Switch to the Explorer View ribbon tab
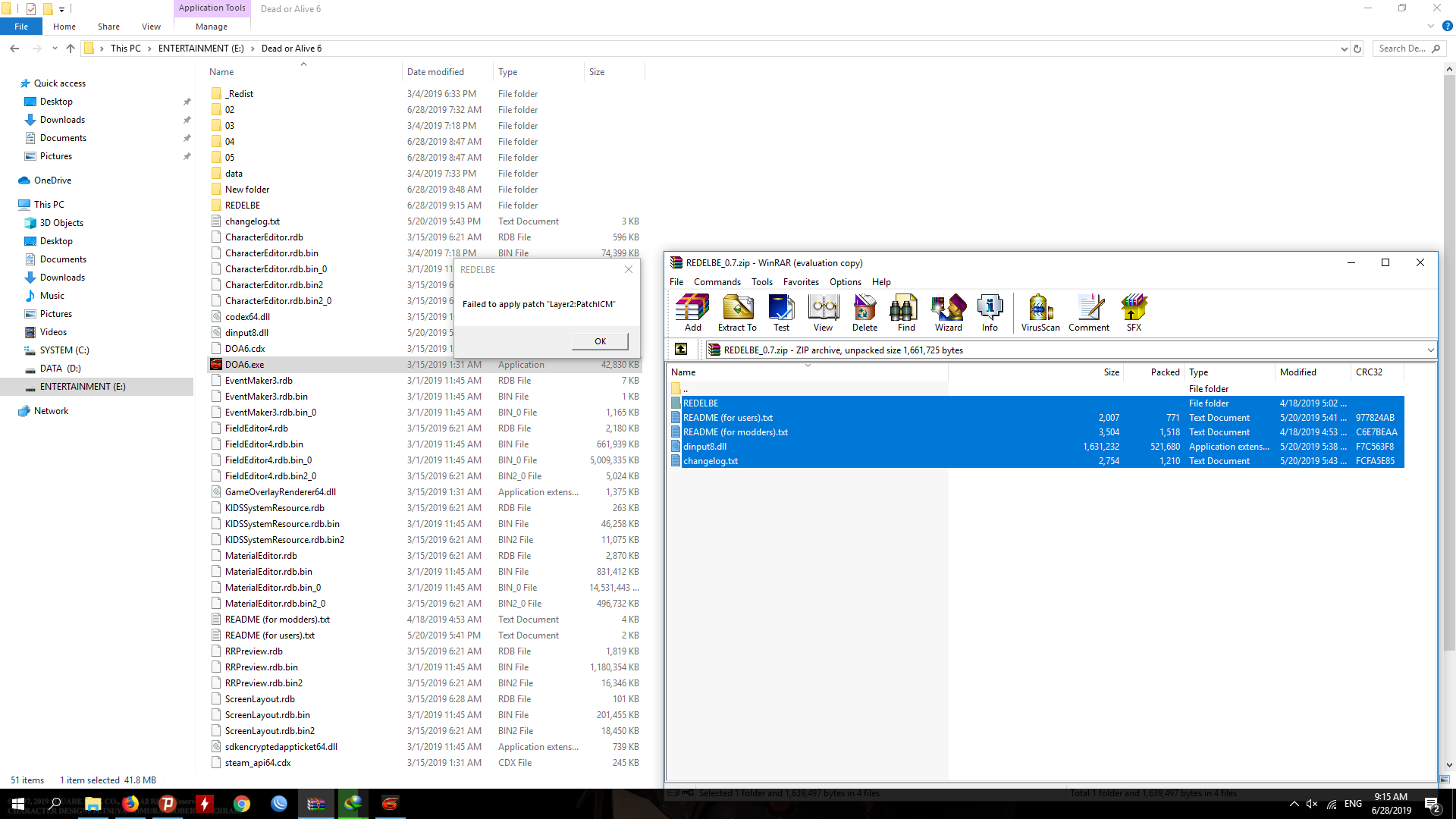The image size is (1456, 819). pos(151,27)
